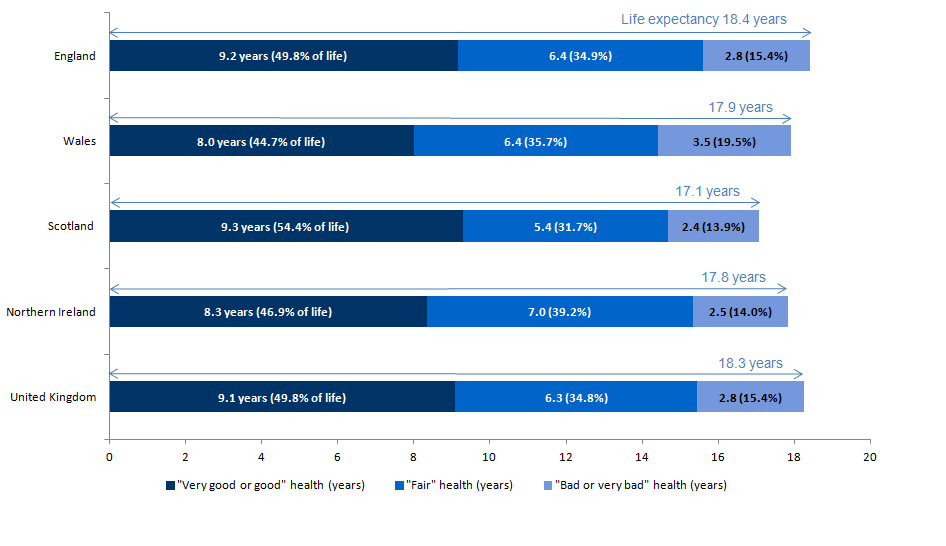
Task: Click Wales' 3.5 (19.5%) bad health segment
Action: (x=724, y=141)
